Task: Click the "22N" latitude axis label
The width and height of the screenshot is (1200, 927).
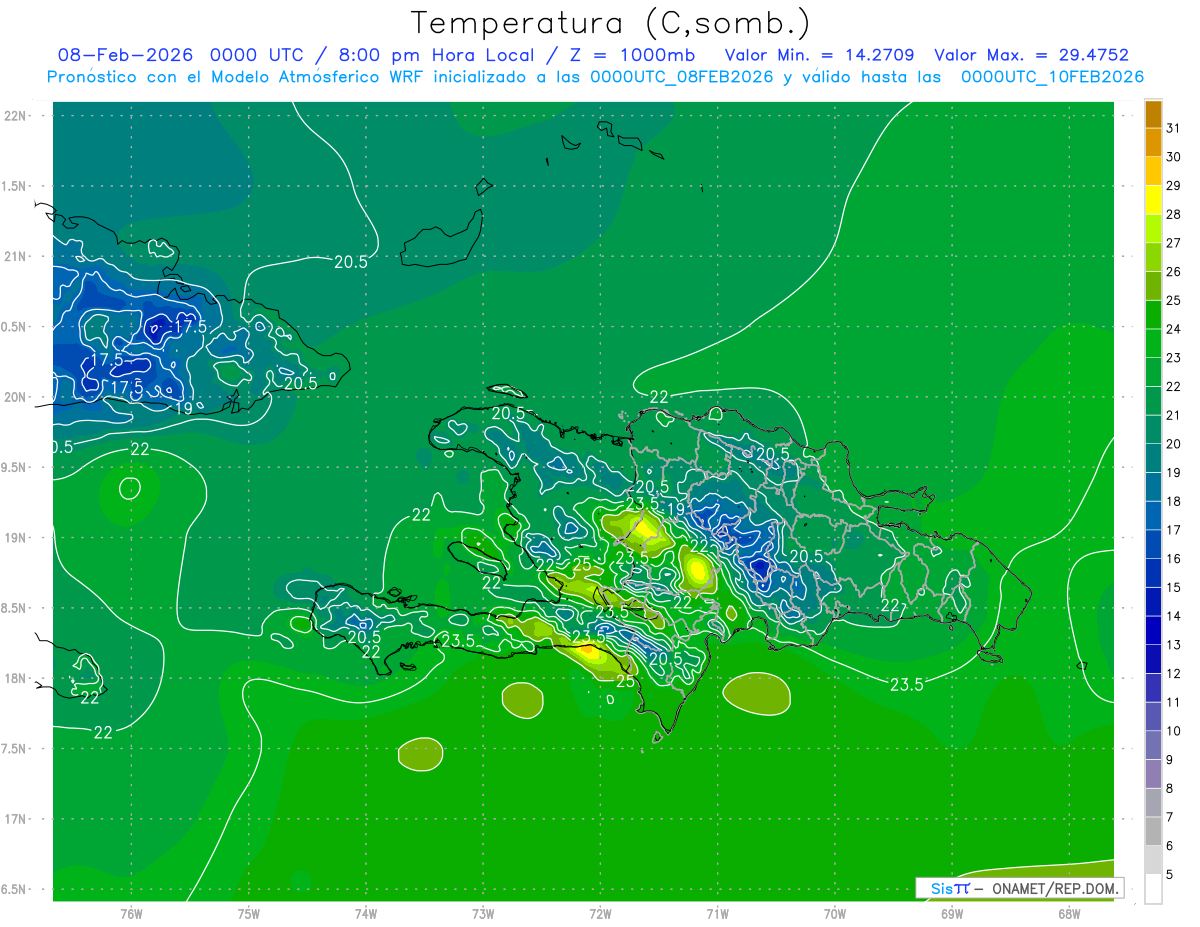Action: tap(17, 116)
